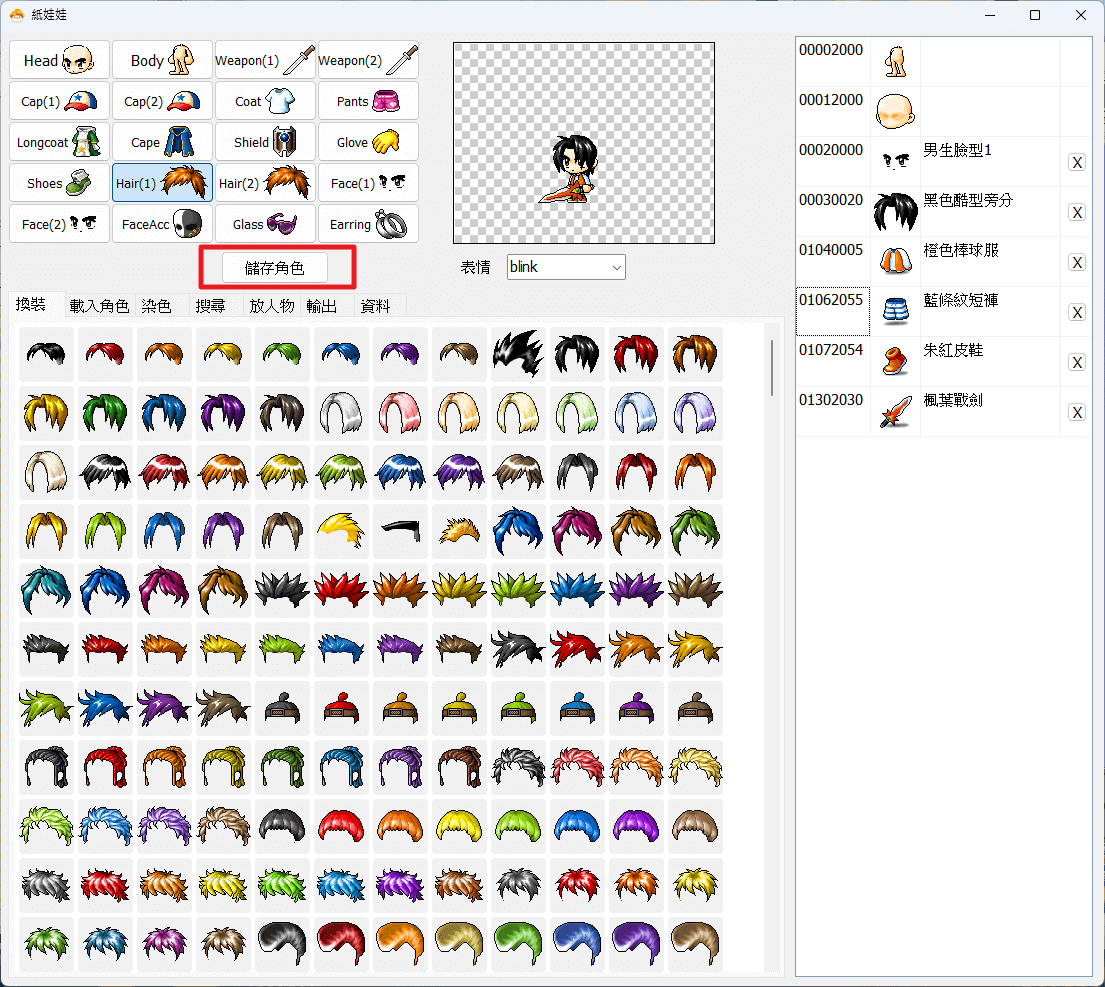Open the Cape equipment category

tap(162, 142)
